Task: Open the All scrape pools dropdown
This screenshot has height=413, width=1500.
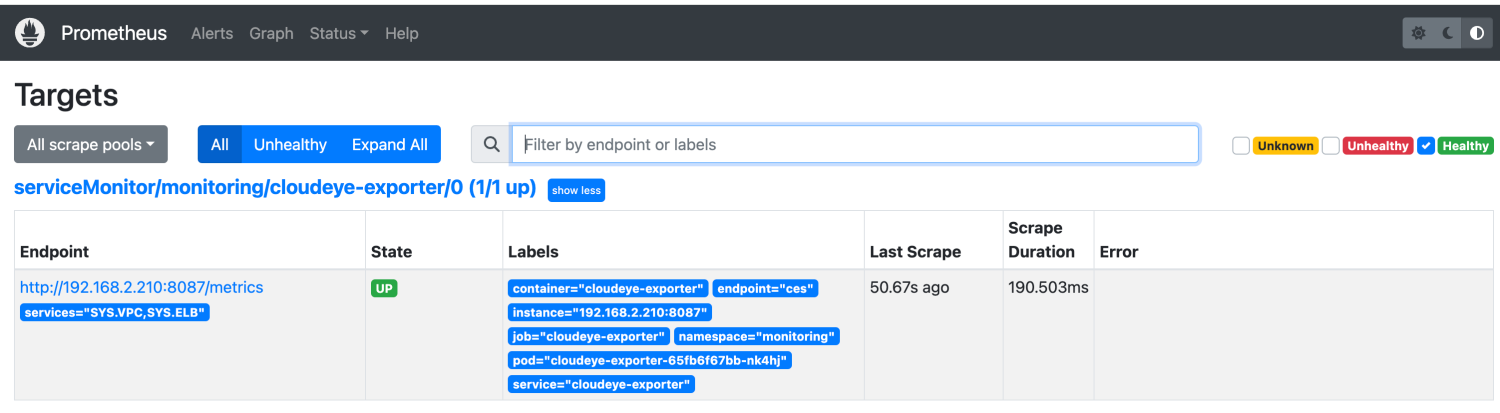Action: point(91,145)
